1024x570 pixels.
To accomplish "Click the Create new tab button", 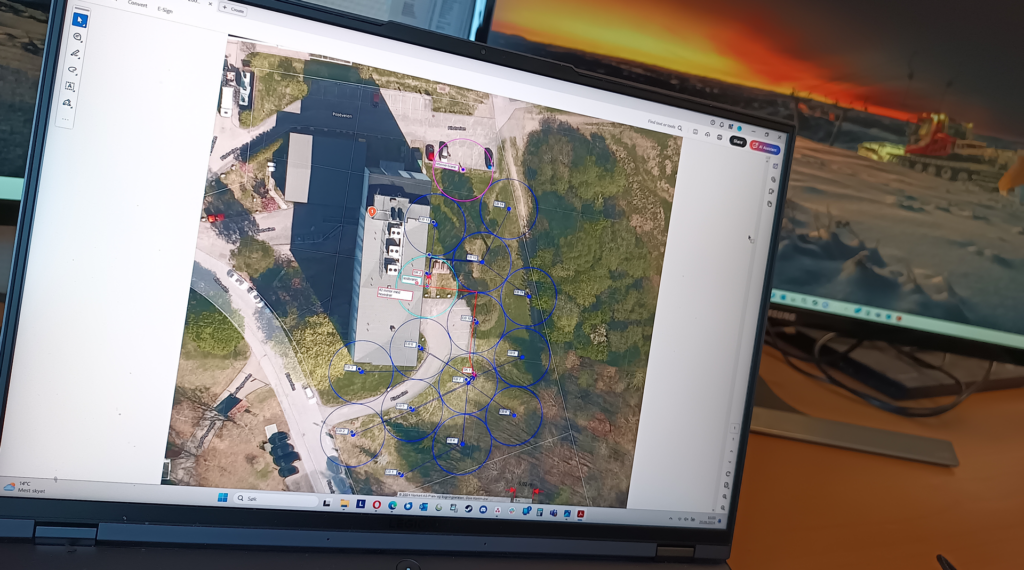I will coord(232,8).
